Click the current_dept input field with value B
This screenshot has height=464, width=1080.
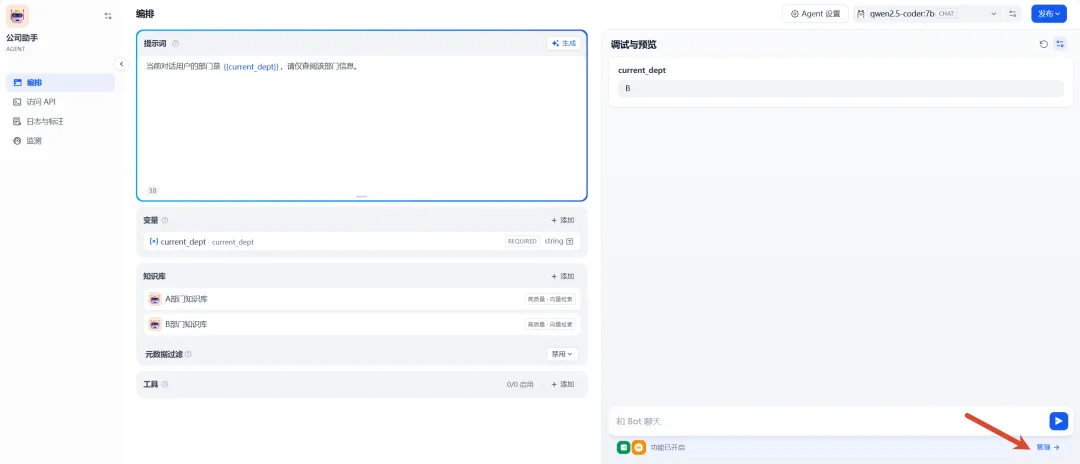[840, 89]
